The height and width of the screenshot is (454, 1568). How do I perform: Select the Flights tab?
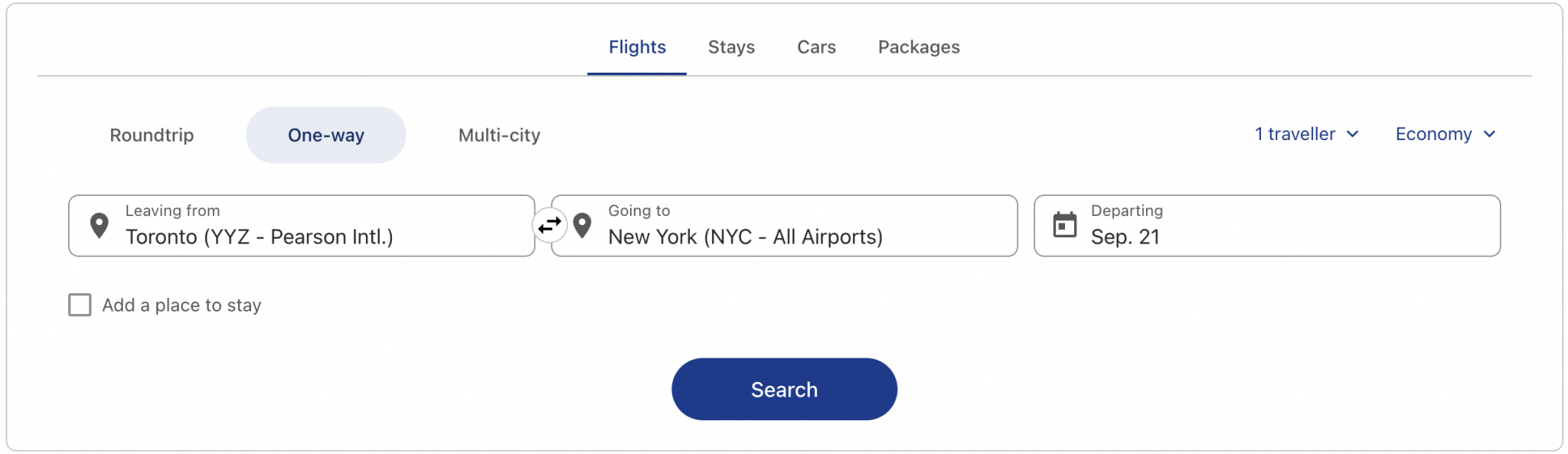click(636, 47)
